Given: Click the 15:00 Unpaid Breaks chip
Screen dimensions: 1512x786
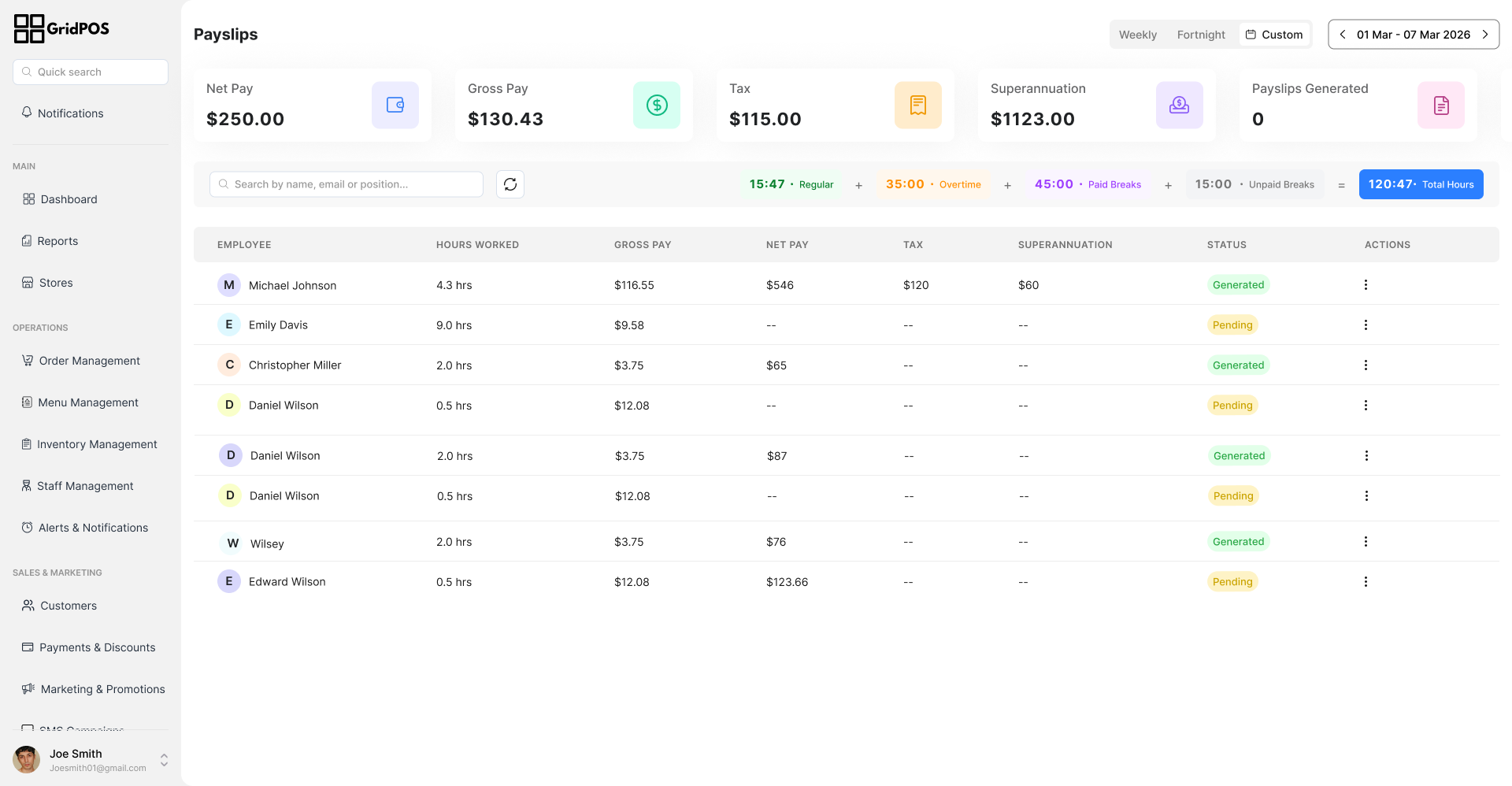Looking at the screenshot, I should coord(1254,184).
